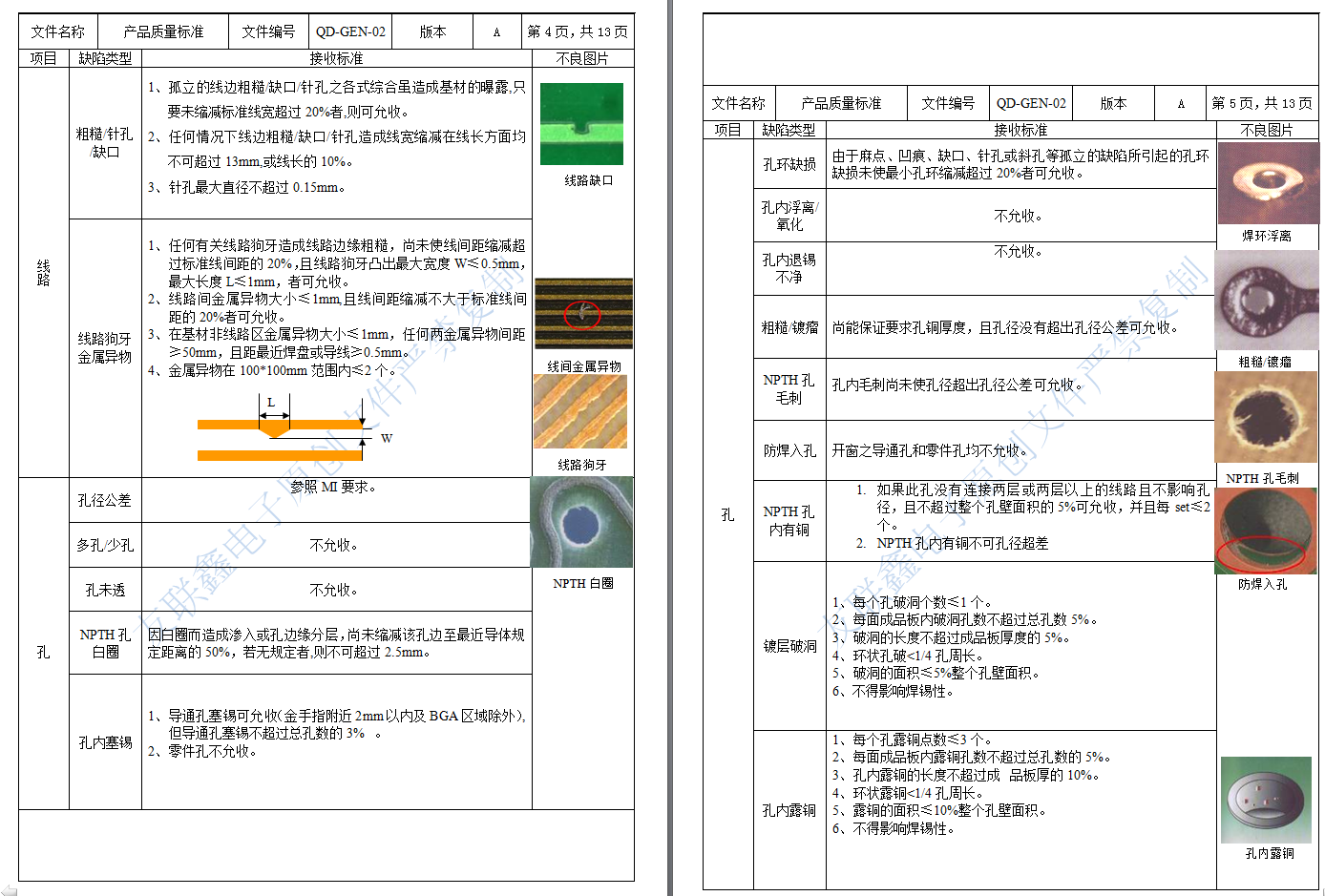Click the '孔内塞锡' defect type cell
Image resolution: width=1325 pixels, height=896 pixels.
click(105, 742)
